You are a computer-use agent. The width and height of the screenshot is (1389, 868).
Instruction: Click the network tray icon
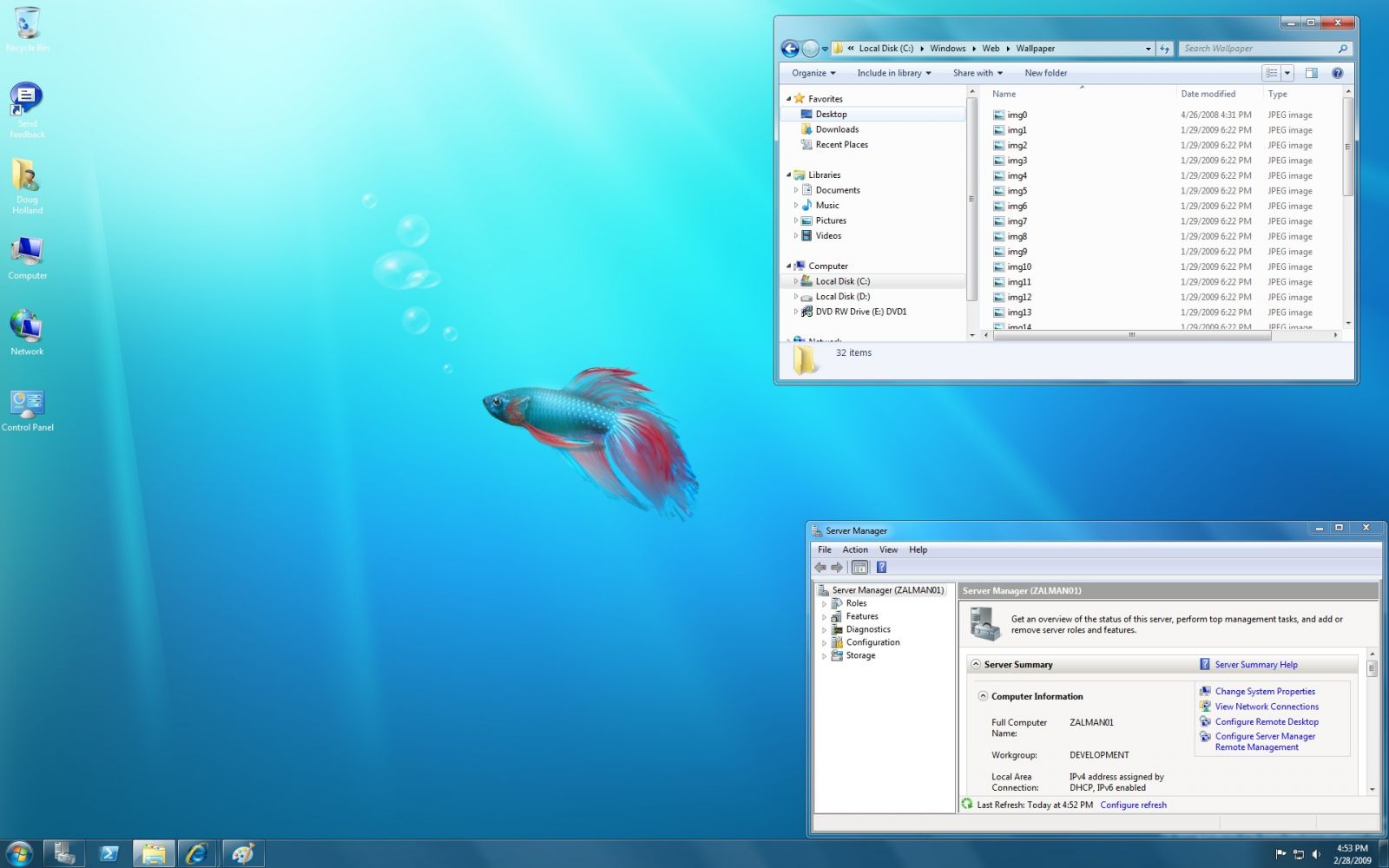pos(1299,854)
